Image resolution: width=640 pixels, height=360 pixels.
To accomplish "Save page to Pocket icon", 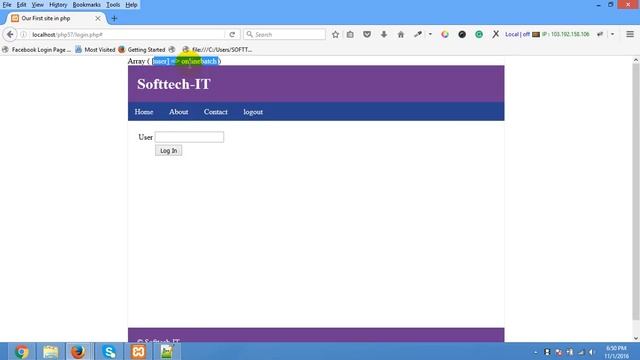I will point(367,35).
